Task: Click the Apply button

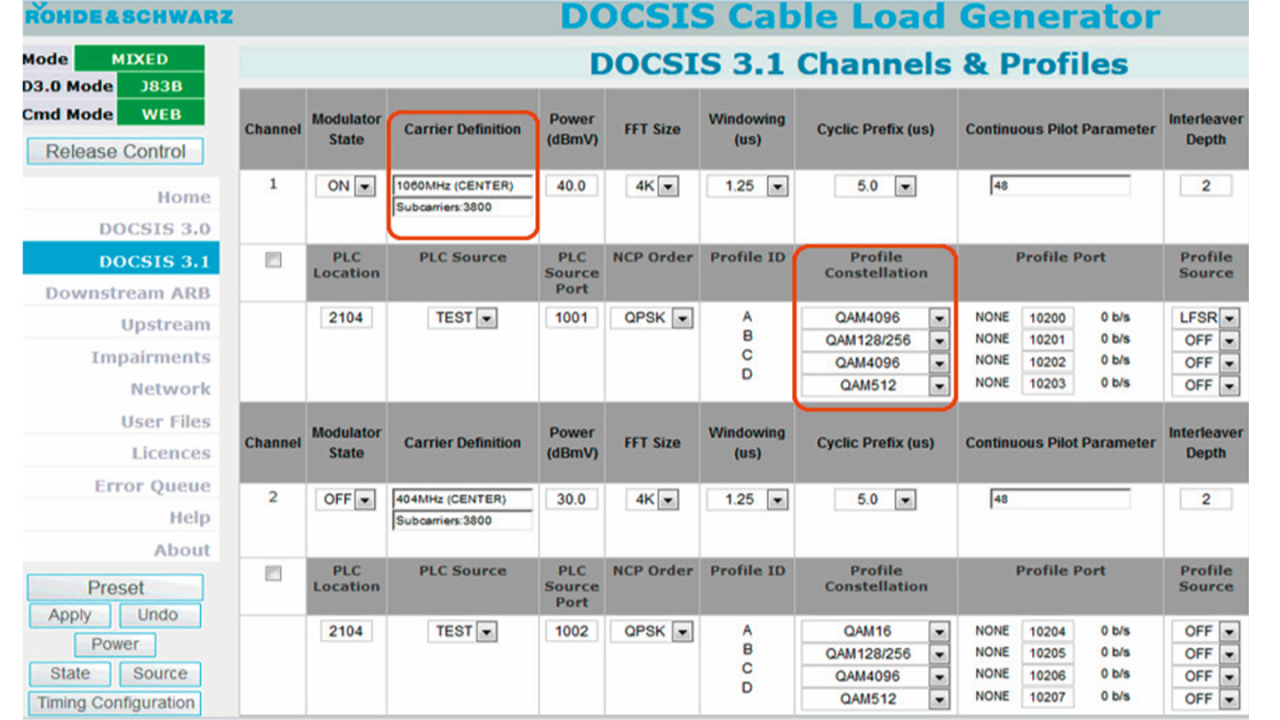Action: click(x=70, y=616)
